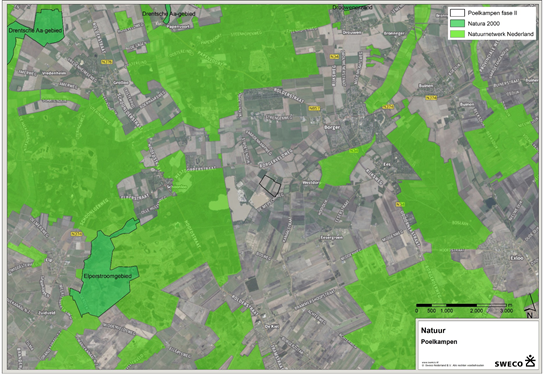Click 'Drentsche Aa-gebied' label above Papenvoort
The height and width of the screenshot is (375, 544).
click(169, 14)
